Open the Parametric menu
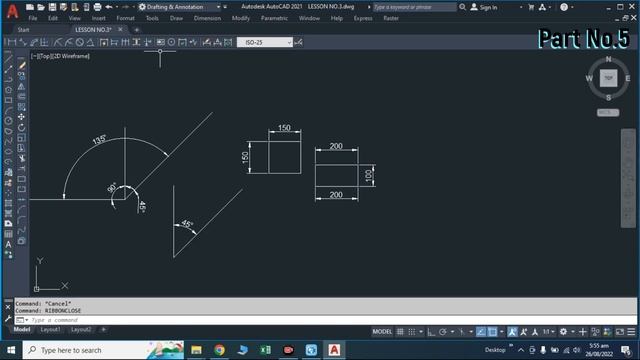Image resolution: width=640 pixels, height=360 pixels. tap(274, 18)
